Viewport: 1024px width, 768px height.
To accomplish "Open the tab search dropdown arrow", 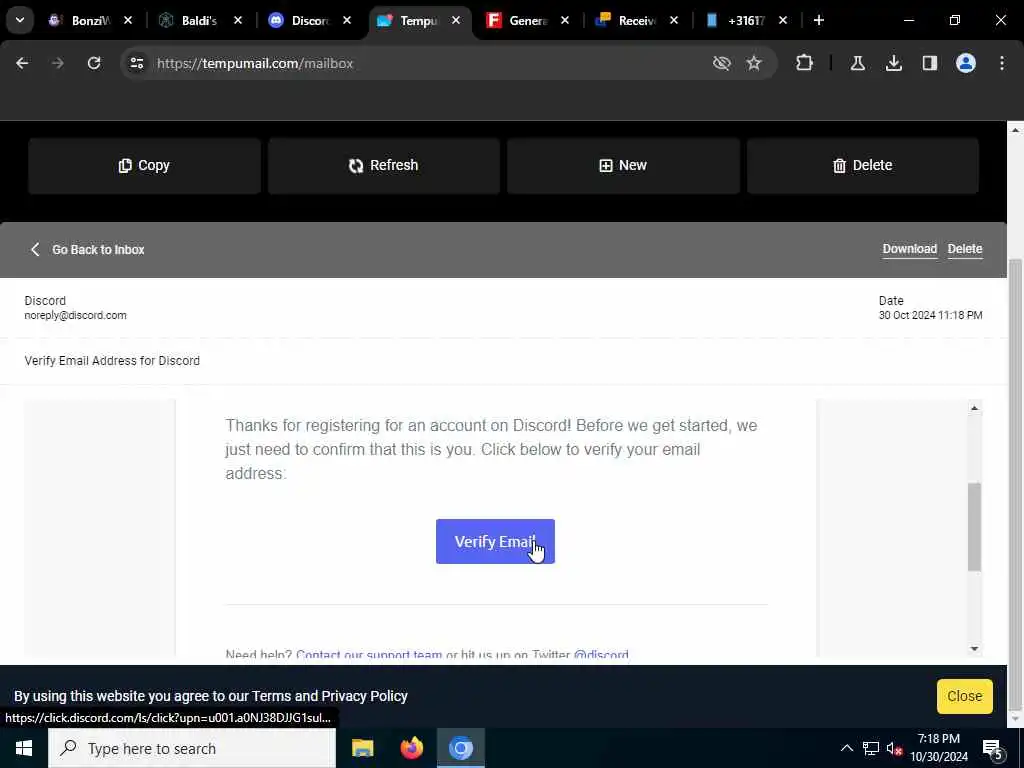I will pos(20,20).
